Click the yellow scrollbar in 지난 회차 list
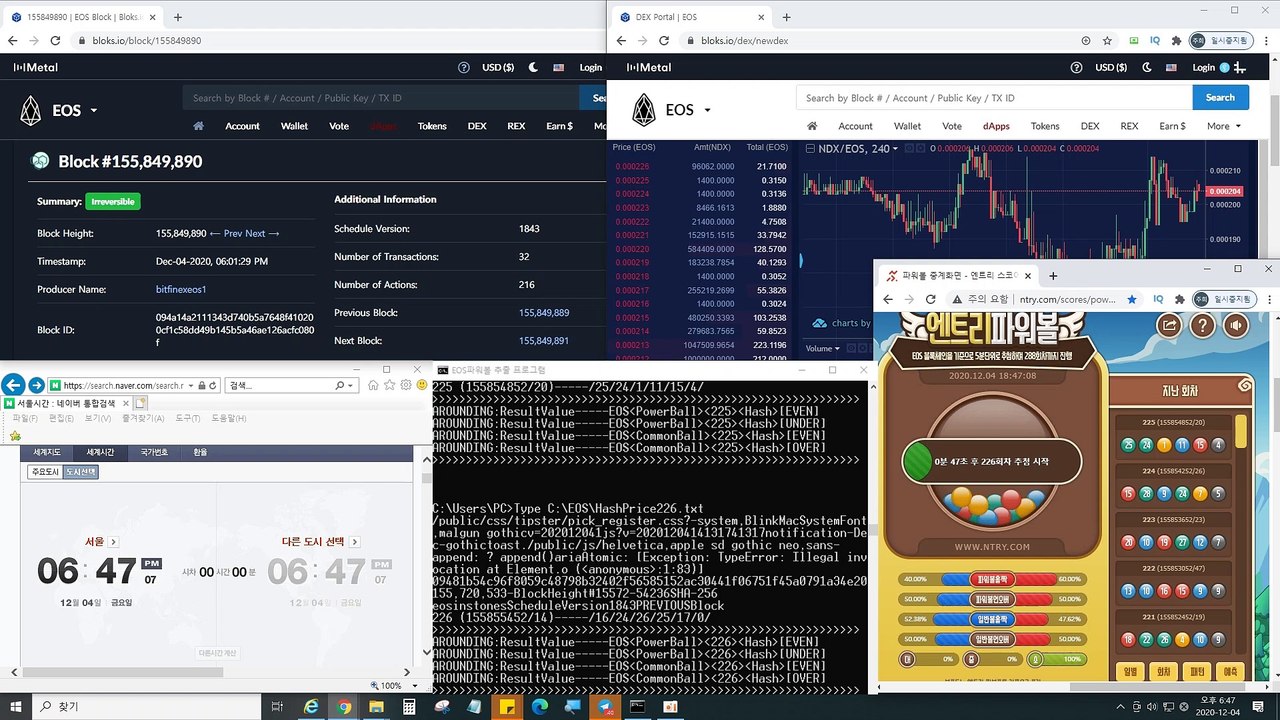Screen dimensions: 1280x720 (x=1241, y=432)
